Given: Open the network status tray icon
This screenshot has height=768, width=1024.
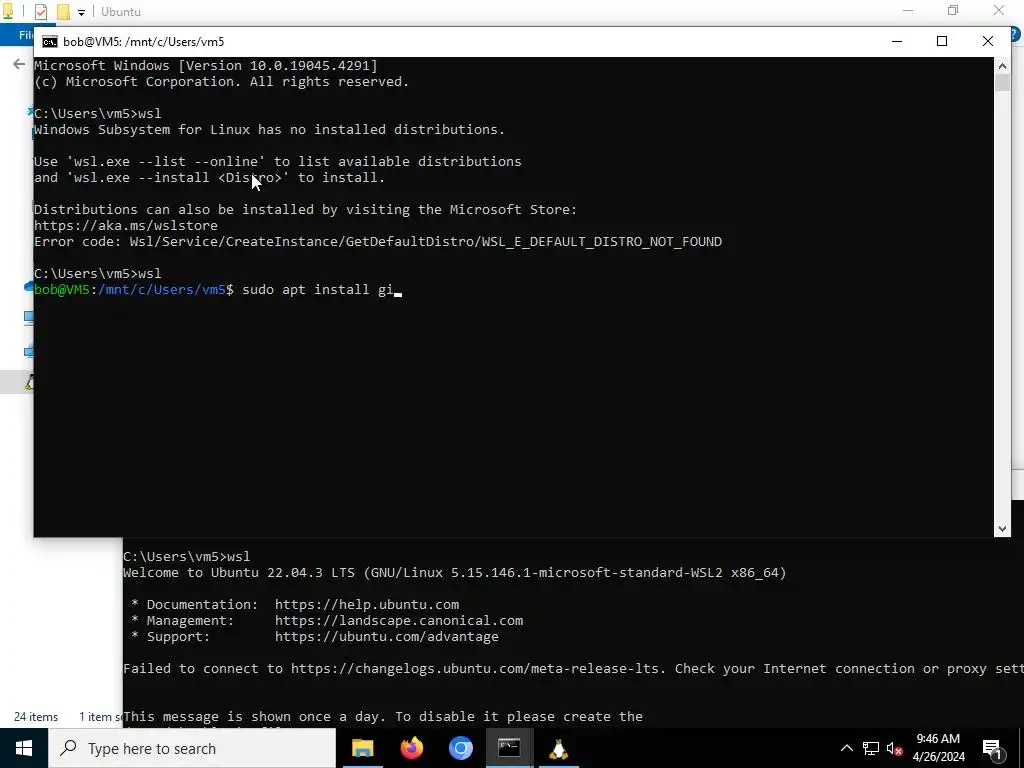Looking at the screenshot, I should 871,748.
